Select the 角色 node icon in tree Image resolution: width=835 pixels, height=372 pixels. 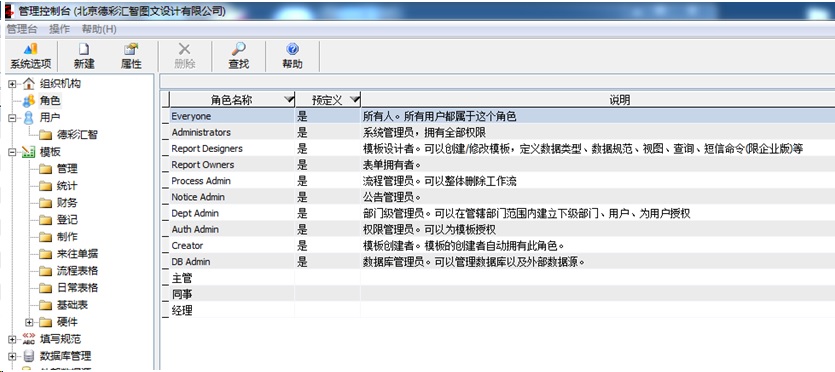(x=29, y=101)
